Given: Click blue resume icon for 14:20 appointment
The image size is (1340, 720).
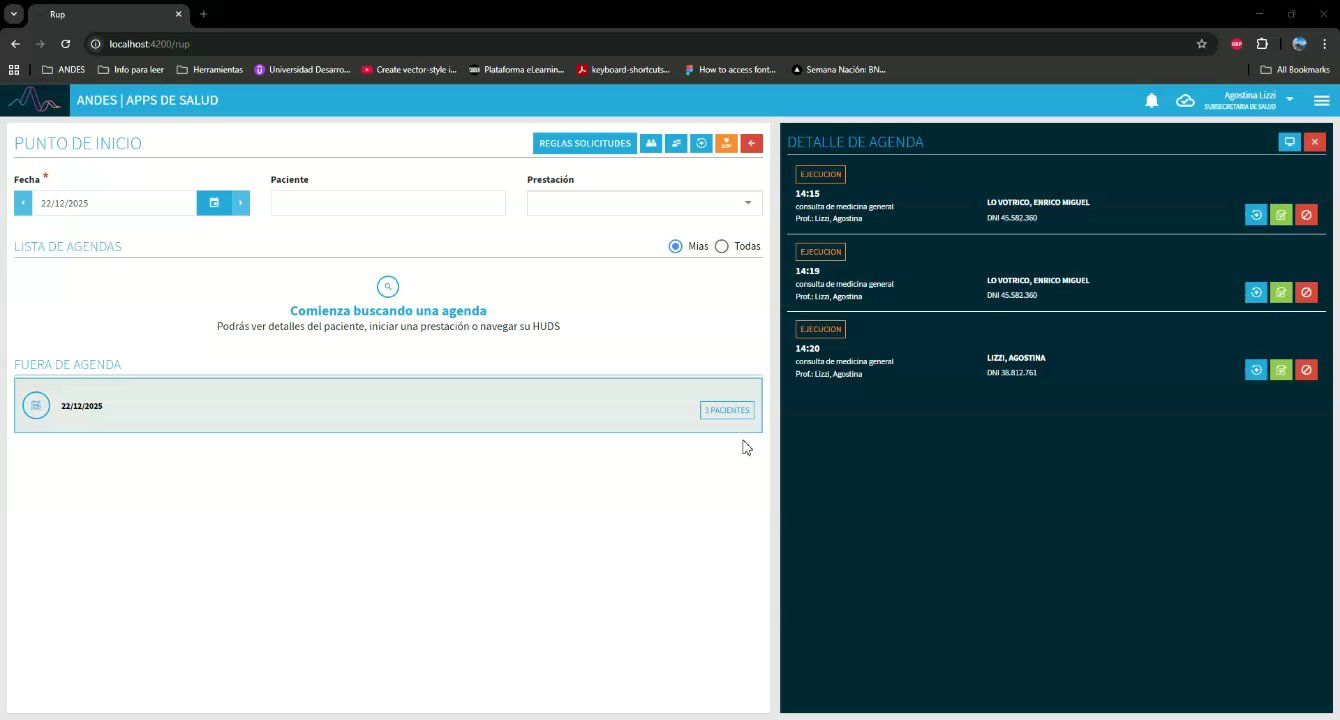Looking at the screenshot, I should 1256,370.
